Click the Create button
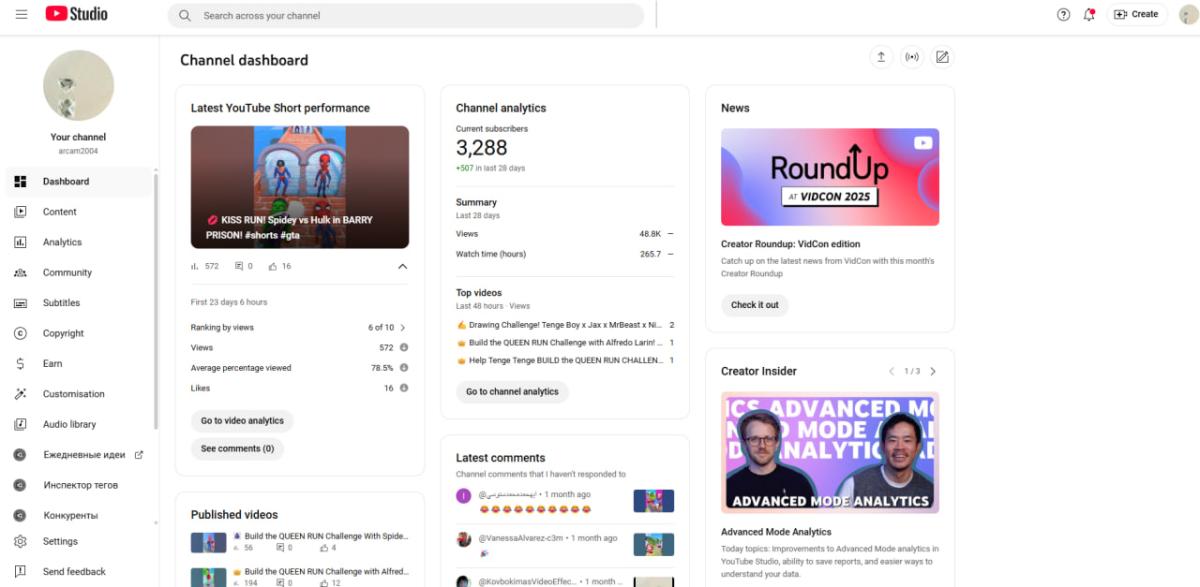The image size is (1200, 587). pos(1136,14)
